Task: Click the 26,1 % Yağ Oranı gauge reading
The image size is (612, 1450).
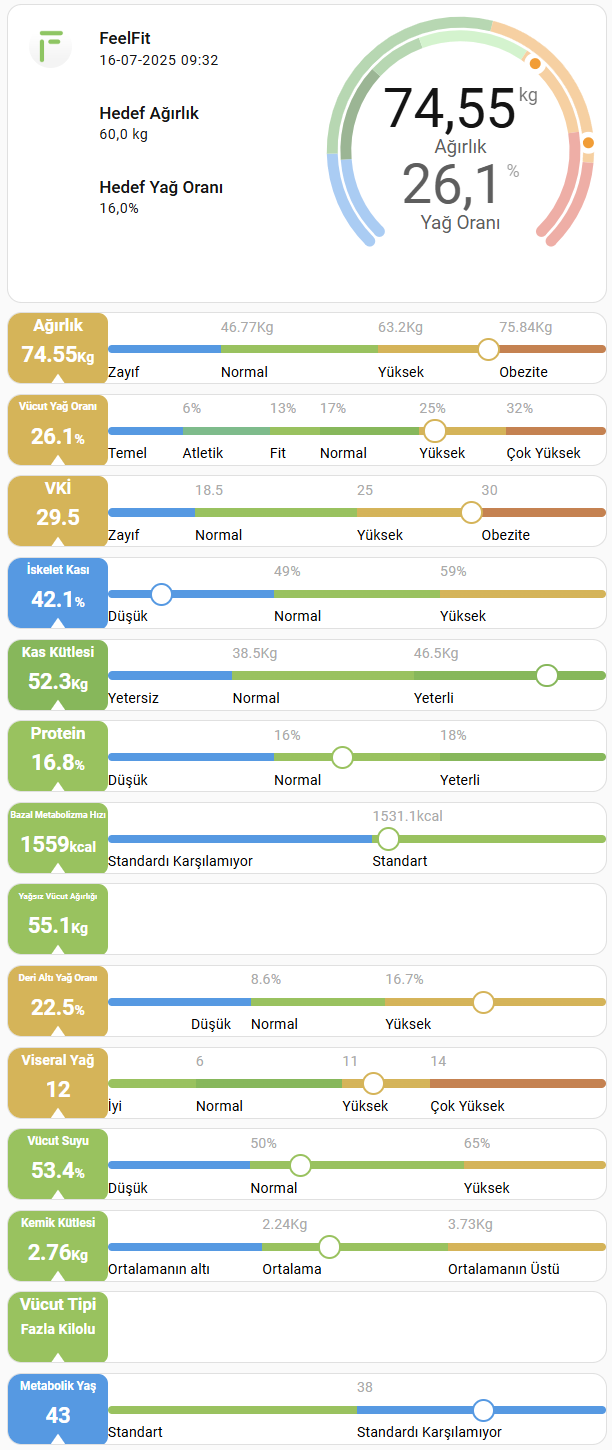Action: point(452,185)
